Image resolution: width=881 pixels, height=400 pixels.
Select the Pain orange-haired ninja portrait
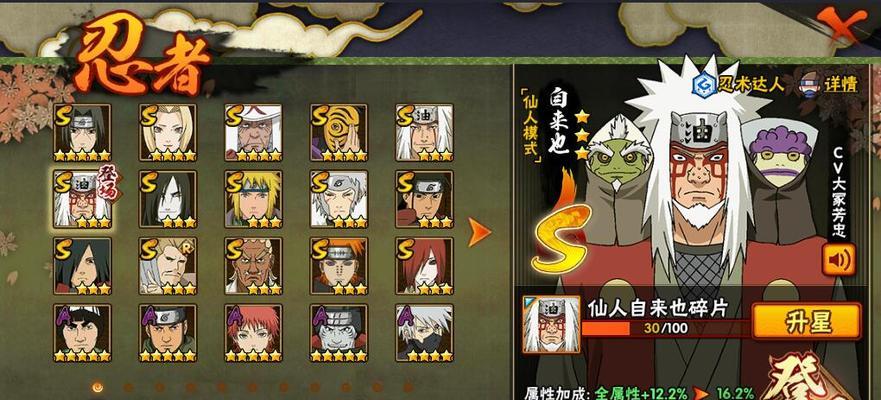(x=339, y=266)
